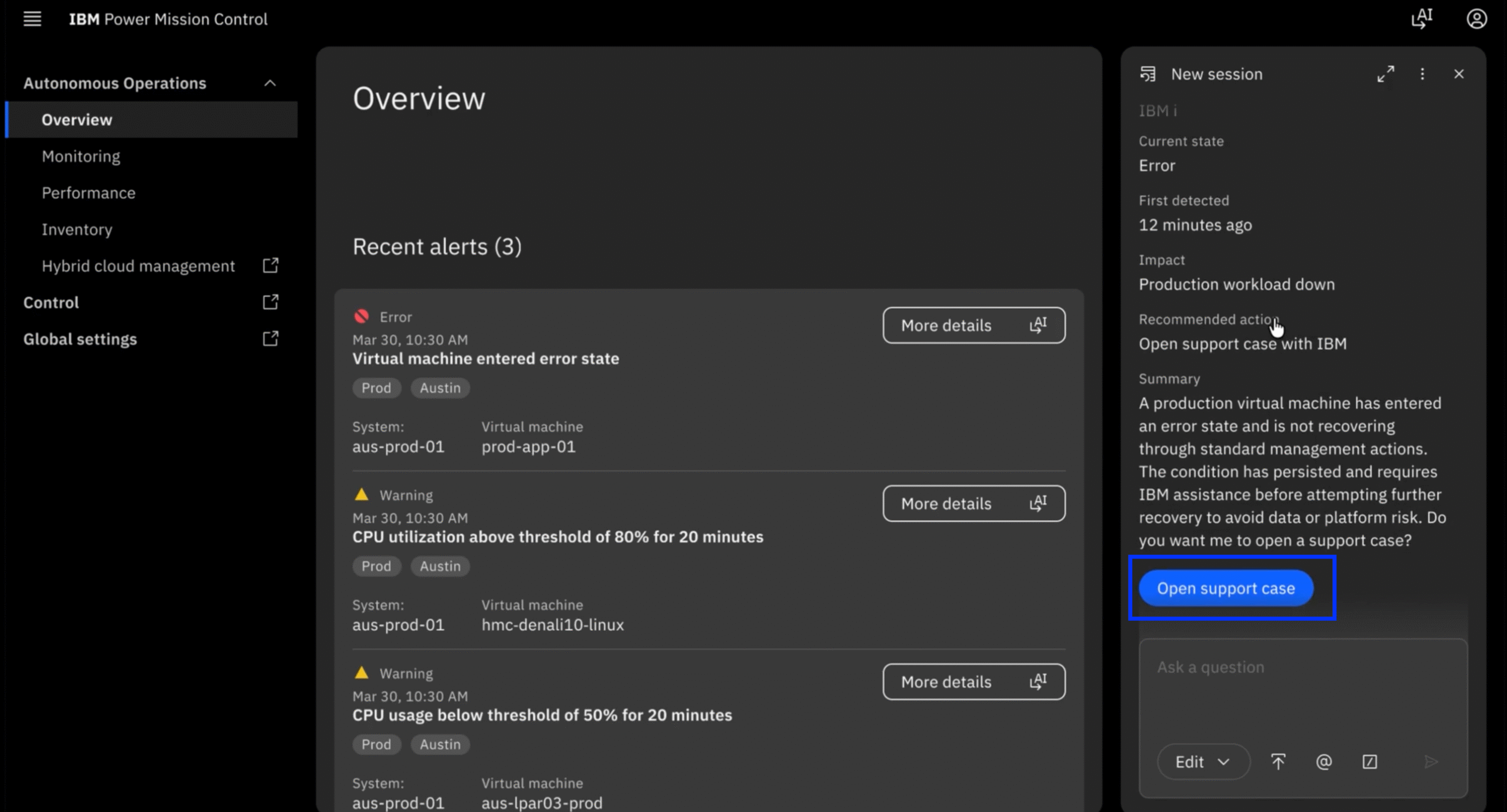Click the red Error status icon
Viewport: 1507px width, 812px height.
[x=361, y=317]
